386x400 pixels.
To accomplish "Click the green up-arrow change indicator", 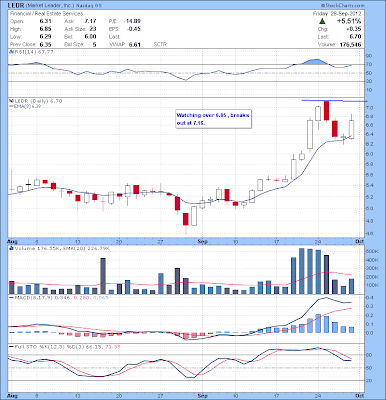I will [x=322, y=21].
